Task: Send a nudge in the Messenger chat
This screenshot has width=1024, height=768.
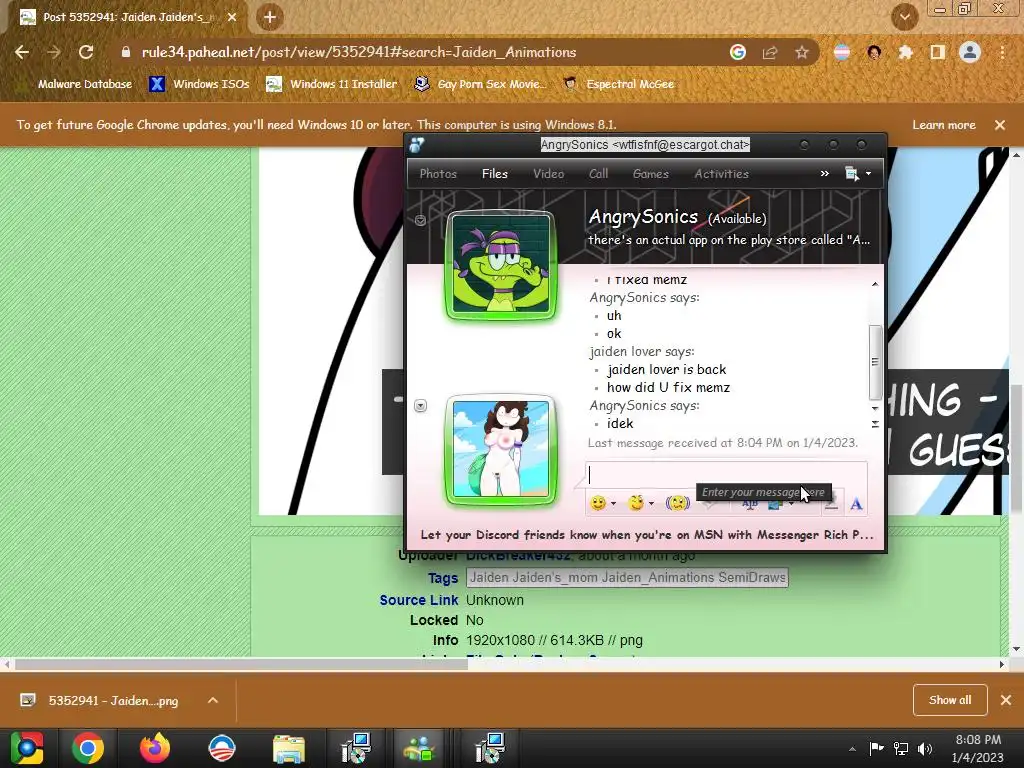Action: (678, 503)
